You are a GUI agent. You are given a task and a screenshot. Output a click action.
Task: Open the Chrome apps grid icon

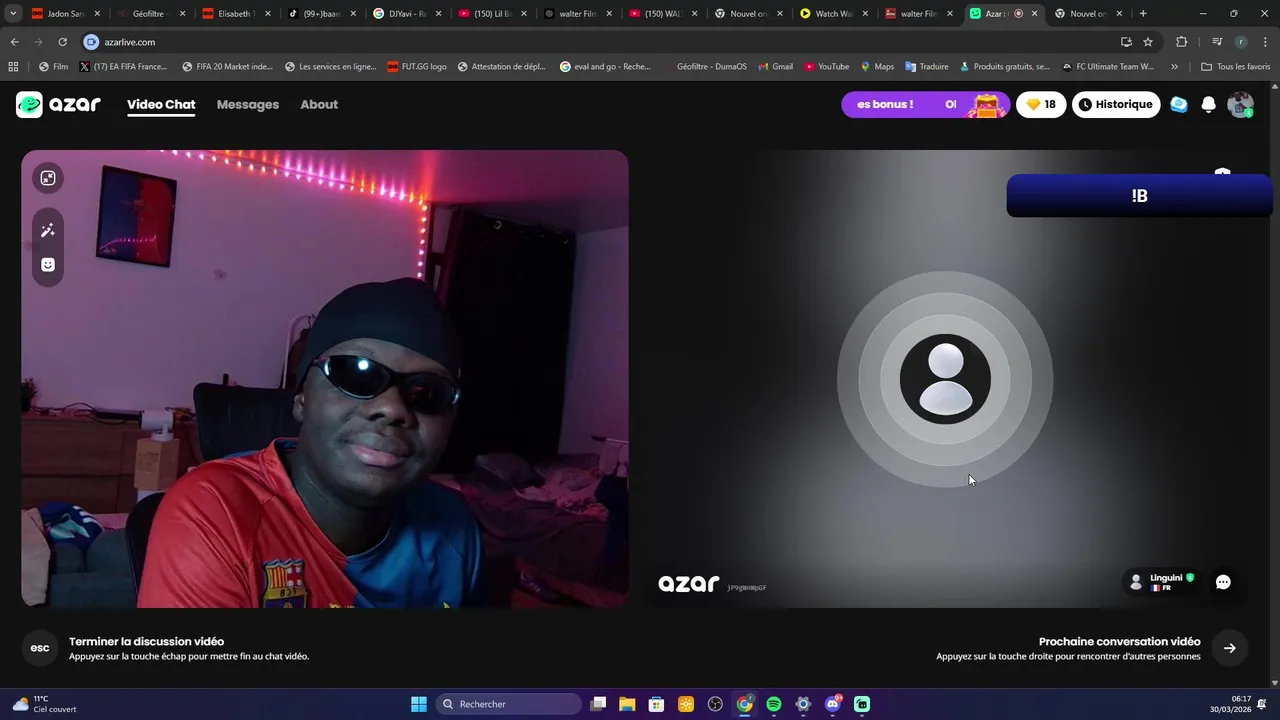pos(13,67)
